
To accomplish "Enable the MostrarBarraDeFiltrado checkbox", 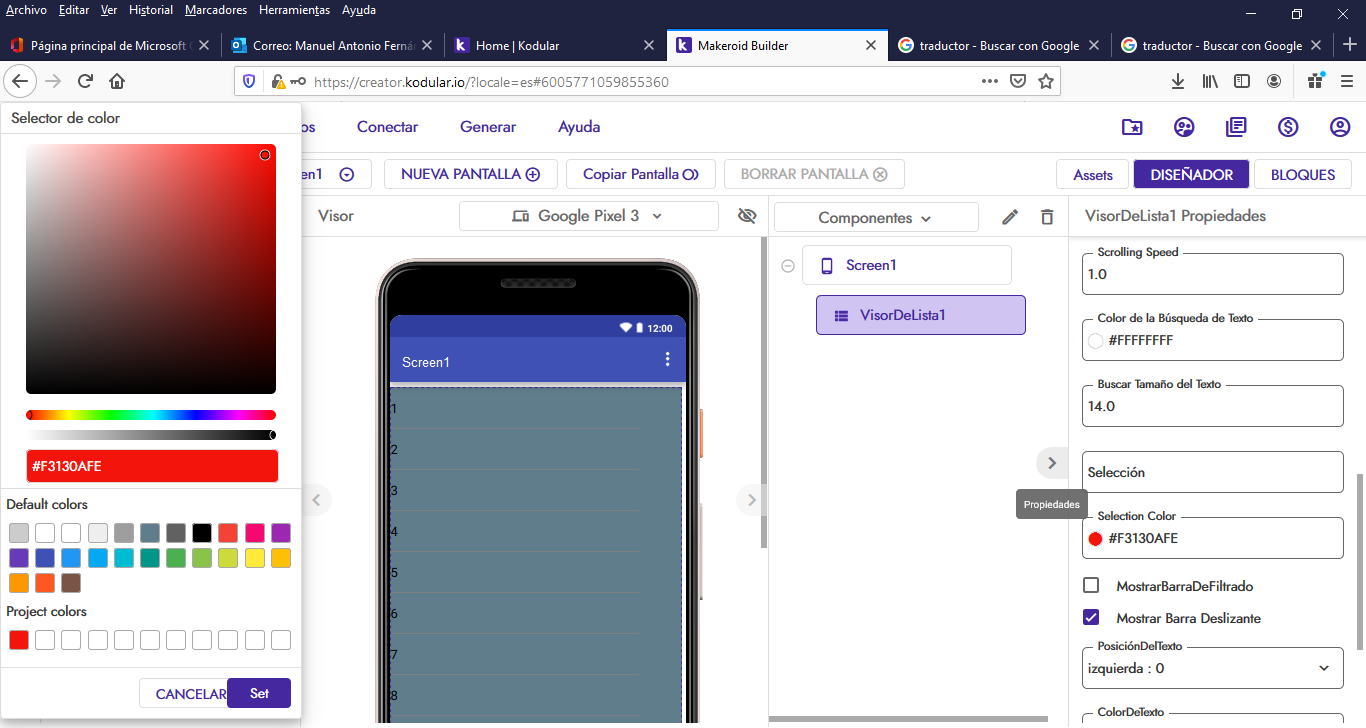I will [x=1090, y=587].
